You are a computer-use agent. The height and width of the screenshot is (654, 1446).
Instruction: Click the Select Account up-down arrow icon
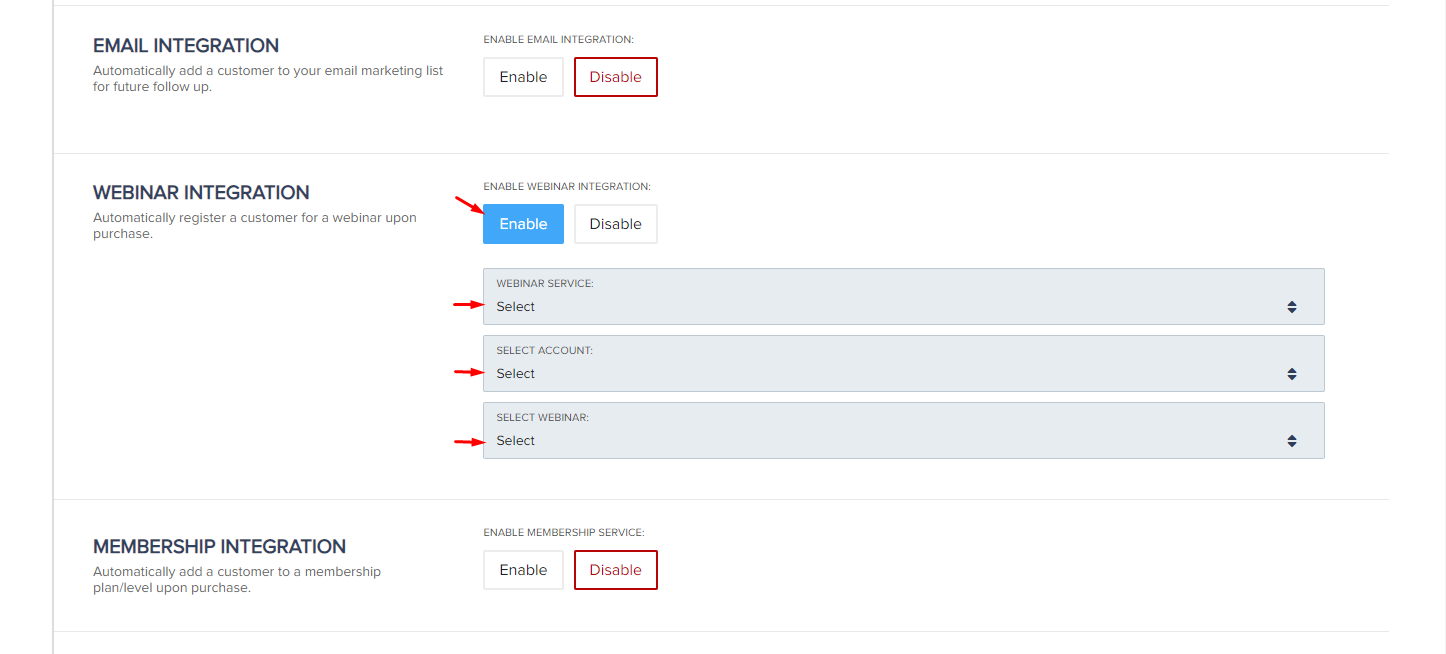pos(1292,374)
